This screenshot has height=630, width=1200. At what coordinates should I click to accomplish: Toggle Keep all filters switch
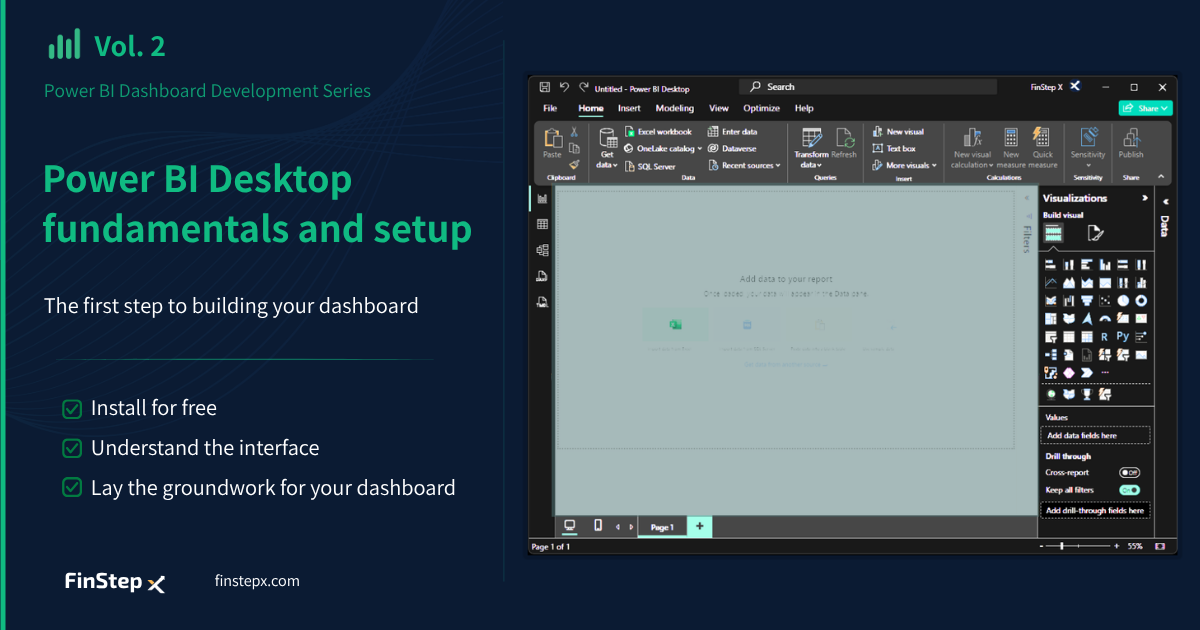pyautogui.click(x=1129, y=490)
